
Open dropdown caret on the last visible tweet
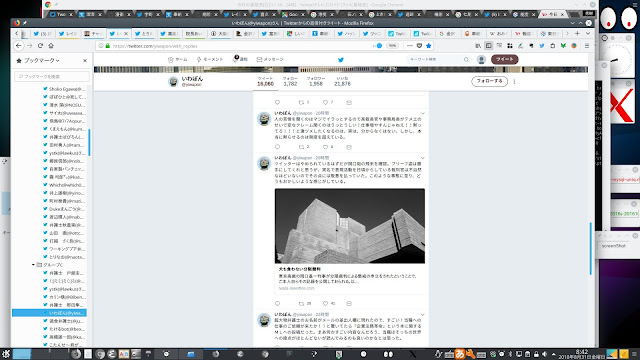click(x=422, y=315)
